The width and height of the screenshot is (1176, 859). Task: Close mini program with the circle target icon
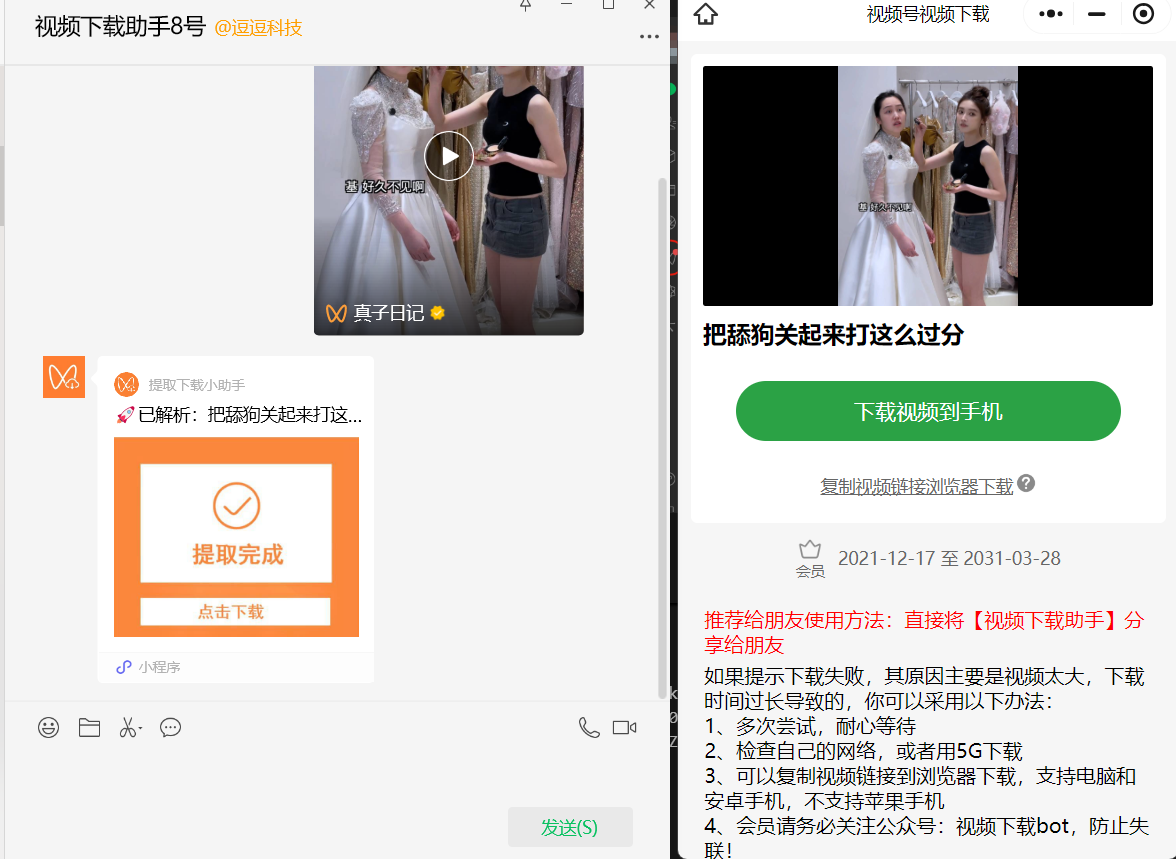(x=1143, y=14)
